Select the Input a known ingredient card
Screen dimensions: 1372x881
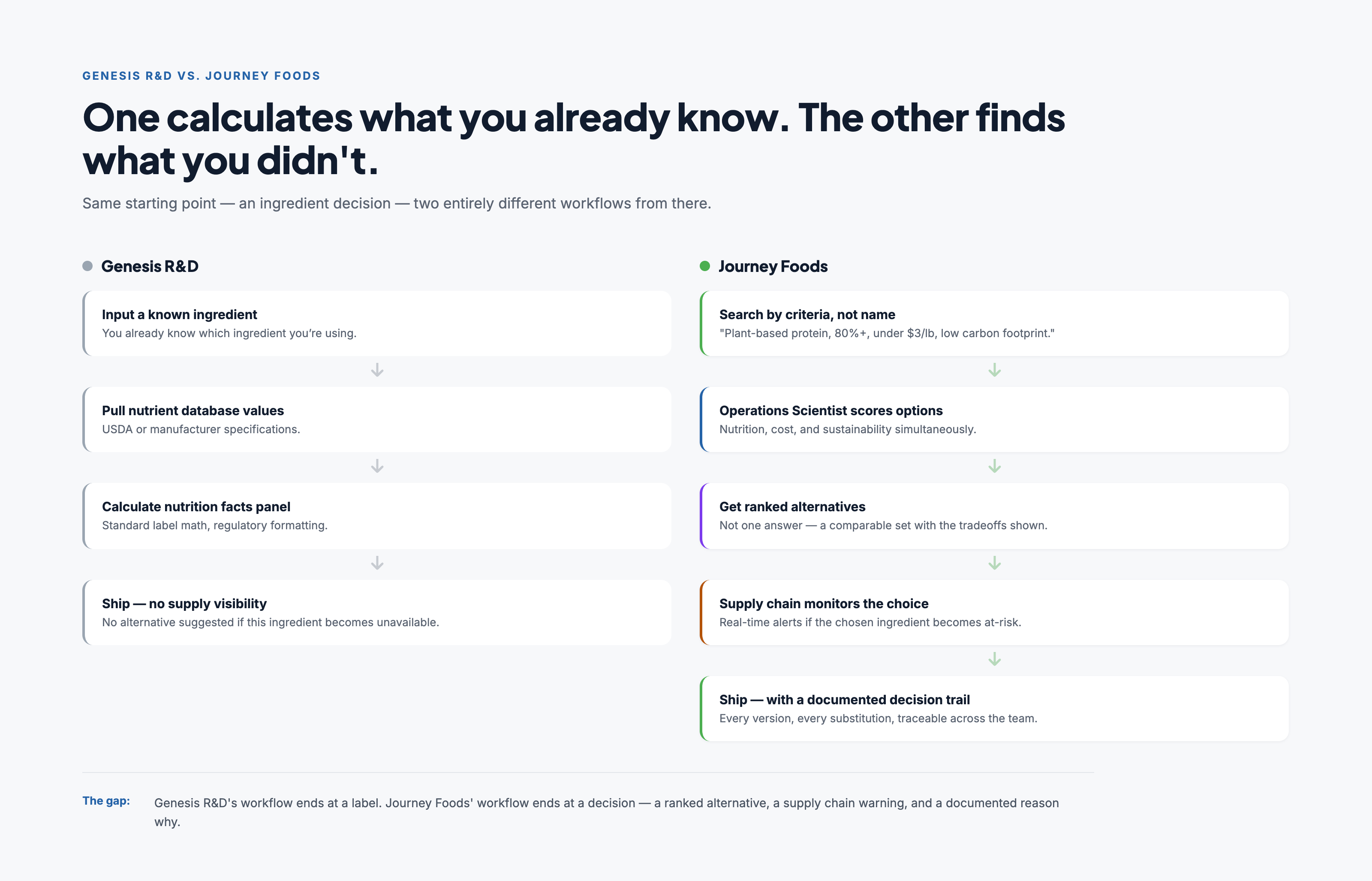click(377, 323)
